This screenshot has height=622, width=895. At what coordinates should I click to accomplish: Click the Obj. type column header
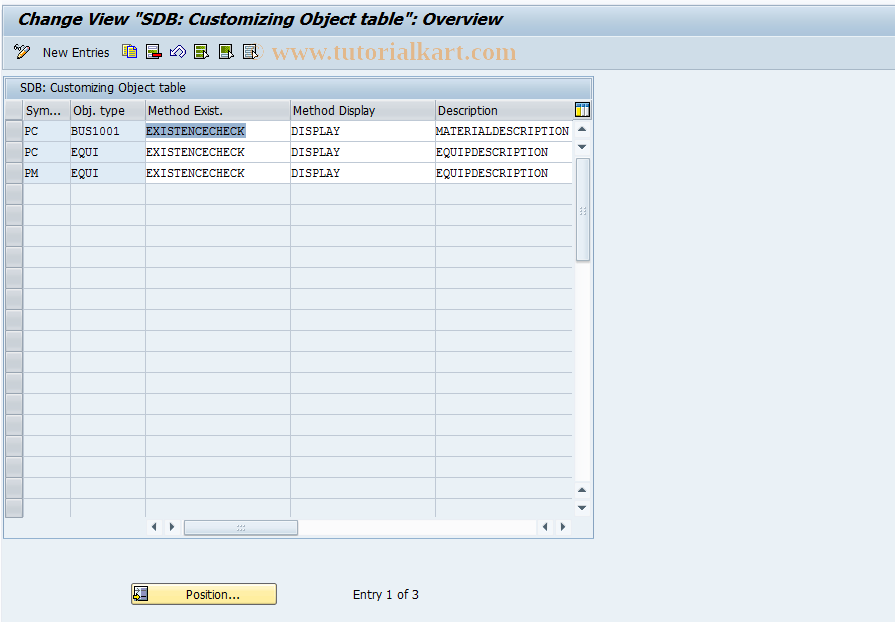tap(108, 110)
